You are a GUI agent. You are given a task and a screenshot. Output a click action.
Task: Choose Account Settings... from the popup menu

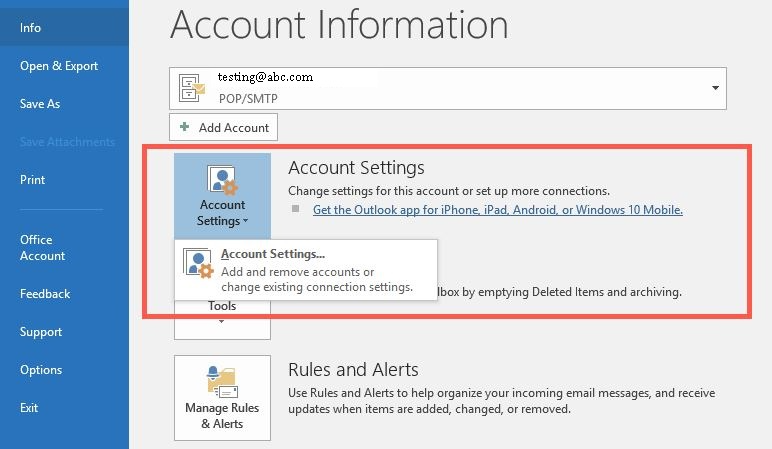pyautogui.click(x=306, y=270)
